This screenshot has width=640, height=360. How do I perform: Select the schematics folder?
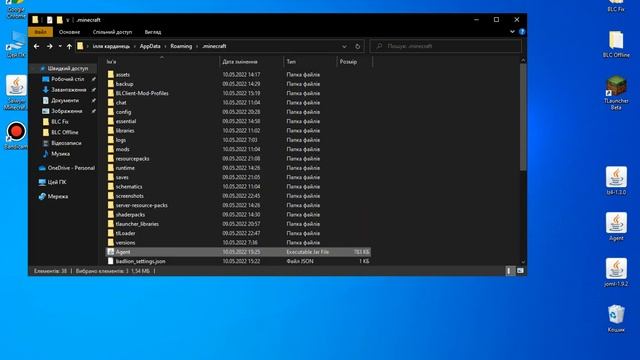coord(129,187)
